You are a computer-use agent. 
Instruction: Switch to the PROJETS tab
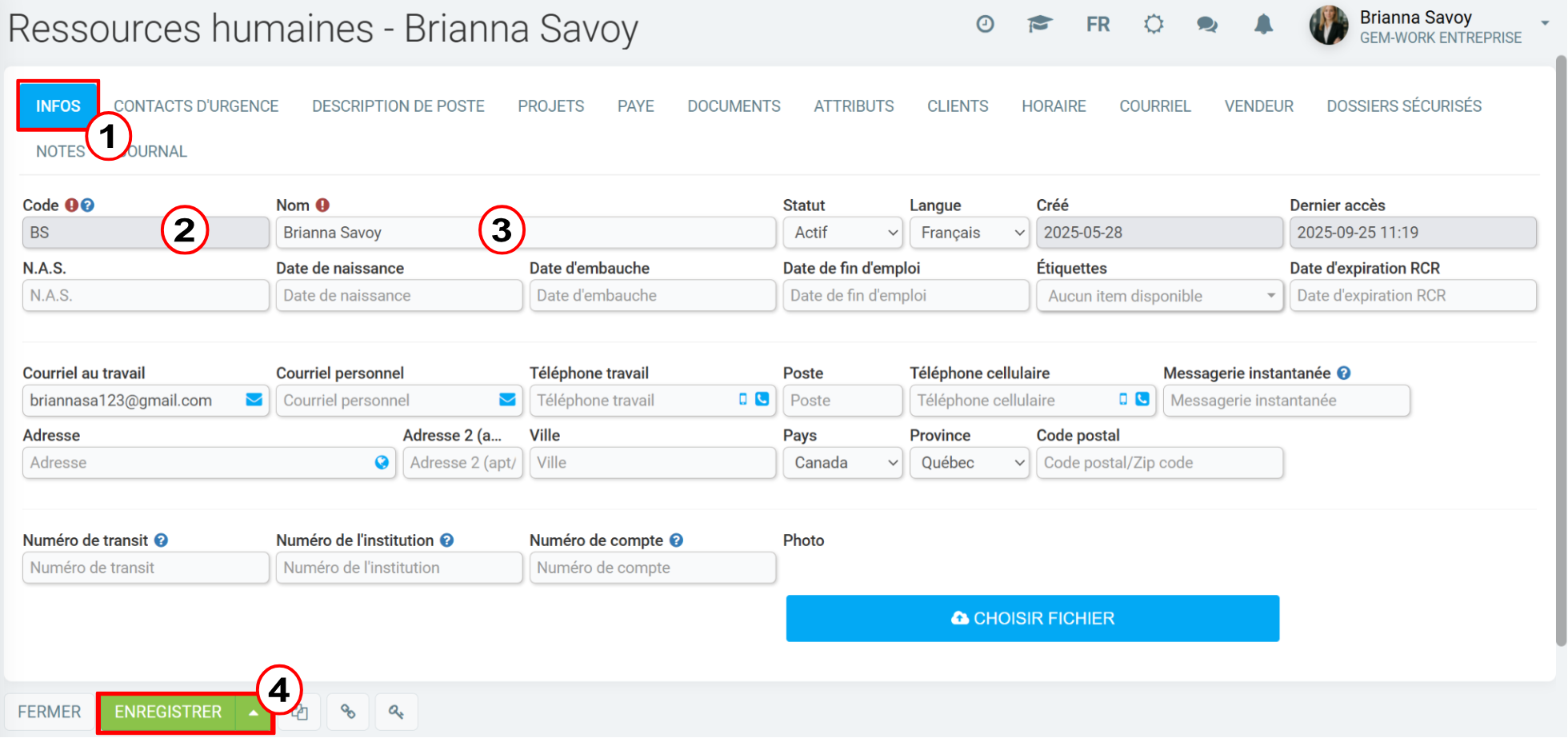pos(551,106)
